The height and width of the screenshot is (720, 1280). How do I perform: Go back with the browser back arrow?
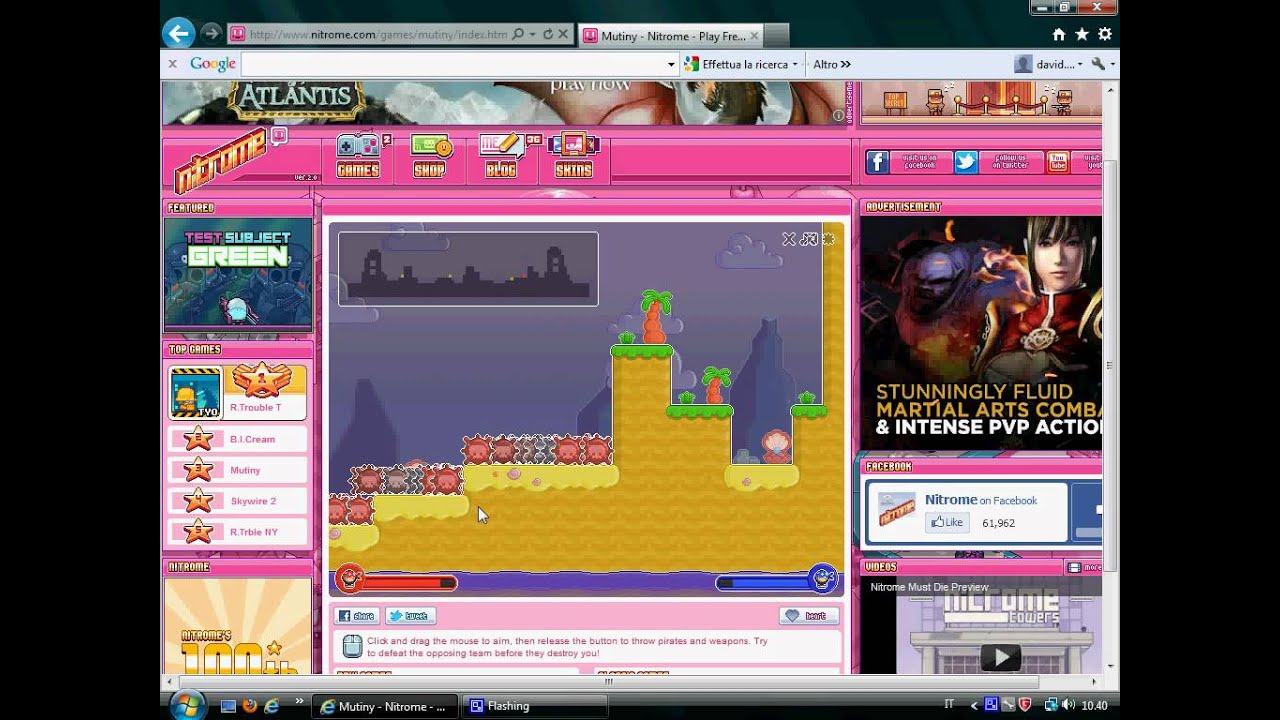coord(178,33)
